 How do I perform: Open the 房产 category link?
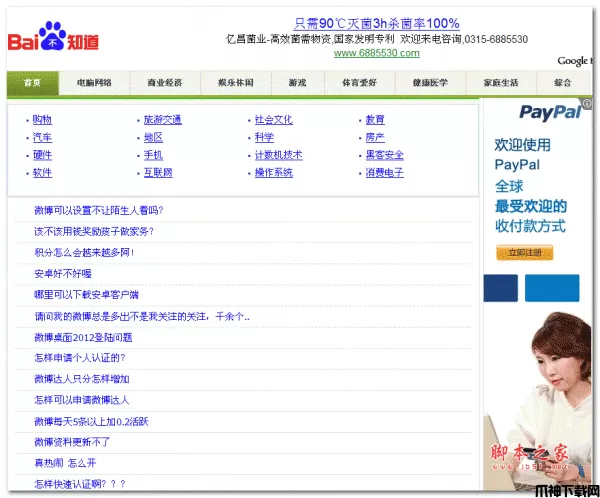tap(375, 137)
